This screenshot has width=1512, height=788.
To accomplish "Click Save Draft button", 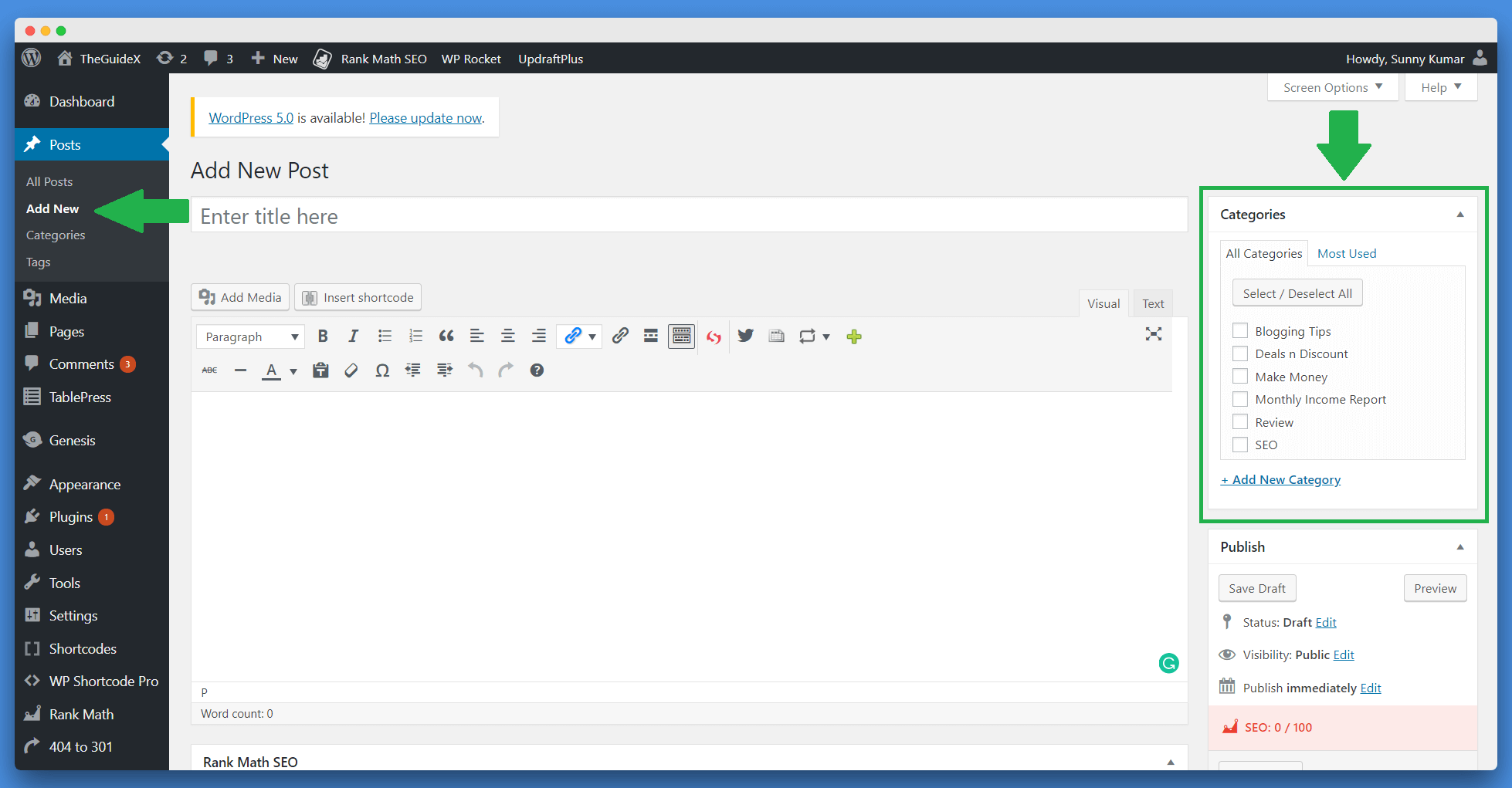I will coord(1257,588).
